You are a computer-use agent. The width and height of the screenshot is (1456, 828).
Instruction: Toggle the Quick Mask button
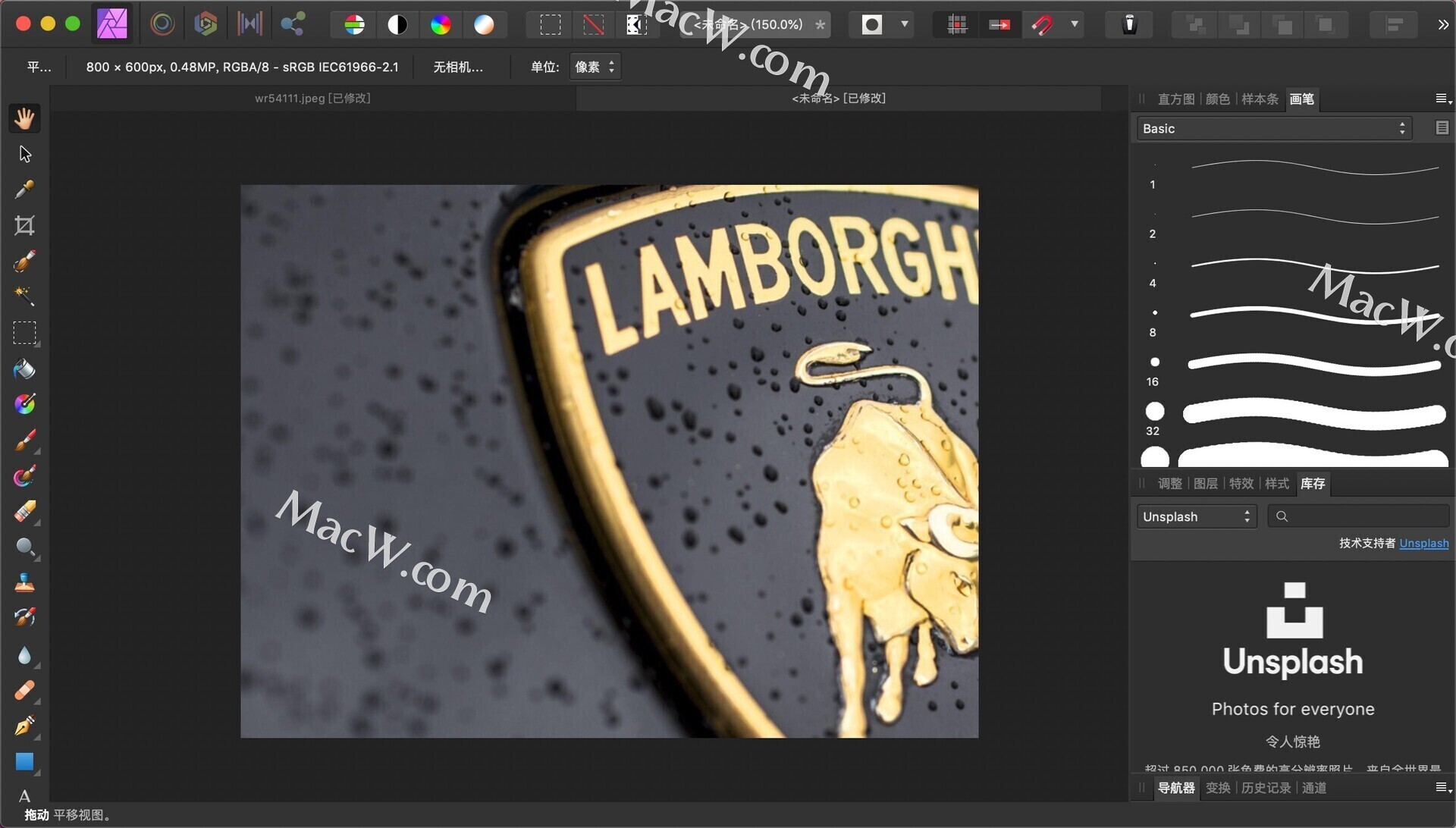(872, 25)
